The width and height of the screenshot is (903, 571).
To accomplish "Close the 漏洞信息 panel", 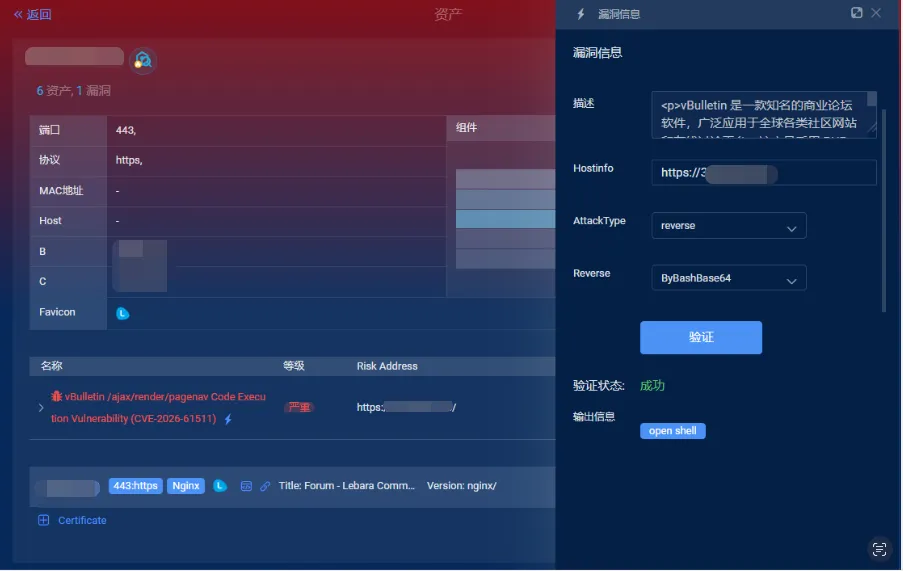I will (x=876, y=13).
